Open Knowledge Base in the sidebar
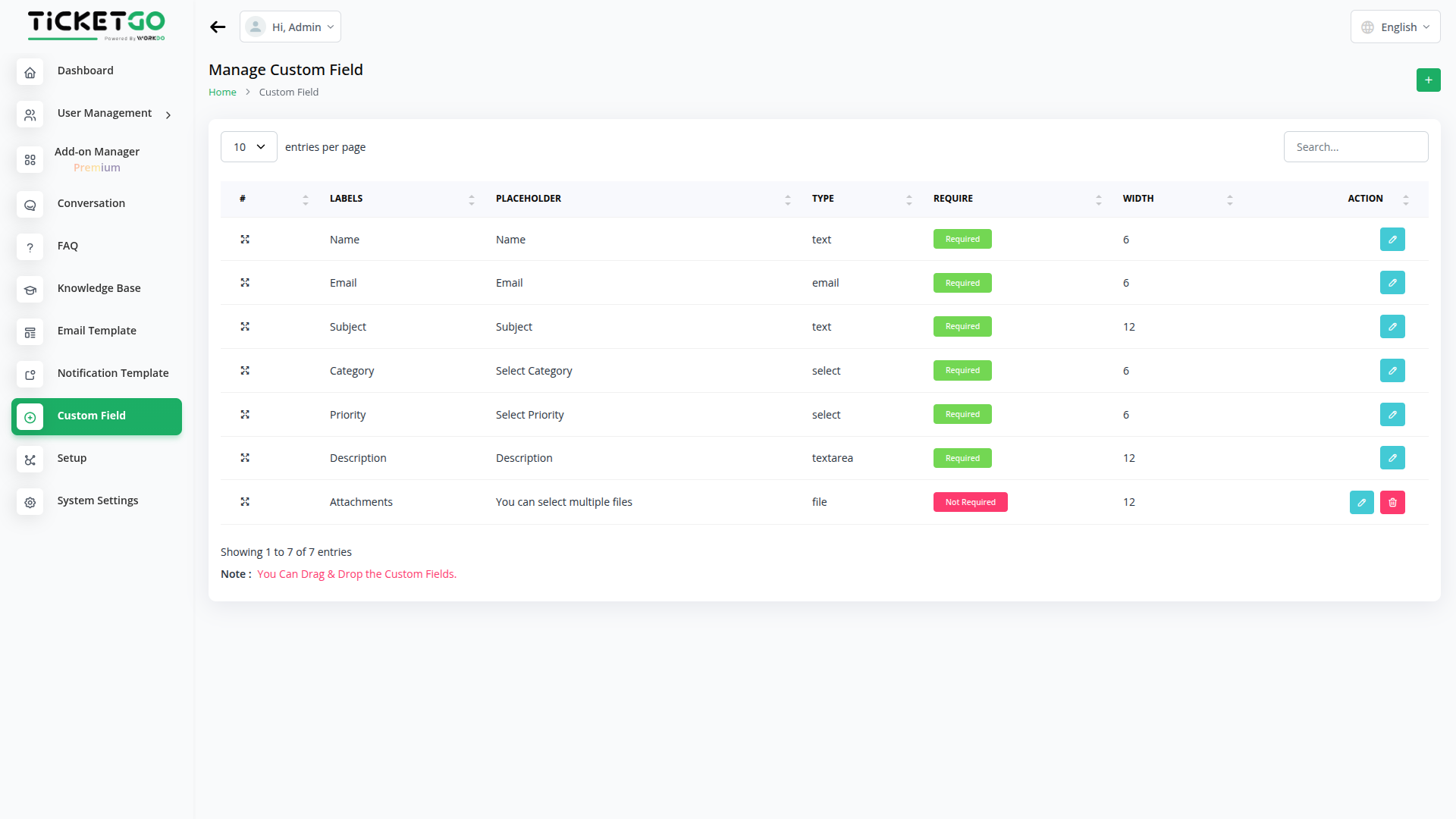Viewport: 1456px width, 819px height. (x=99, y=288)
